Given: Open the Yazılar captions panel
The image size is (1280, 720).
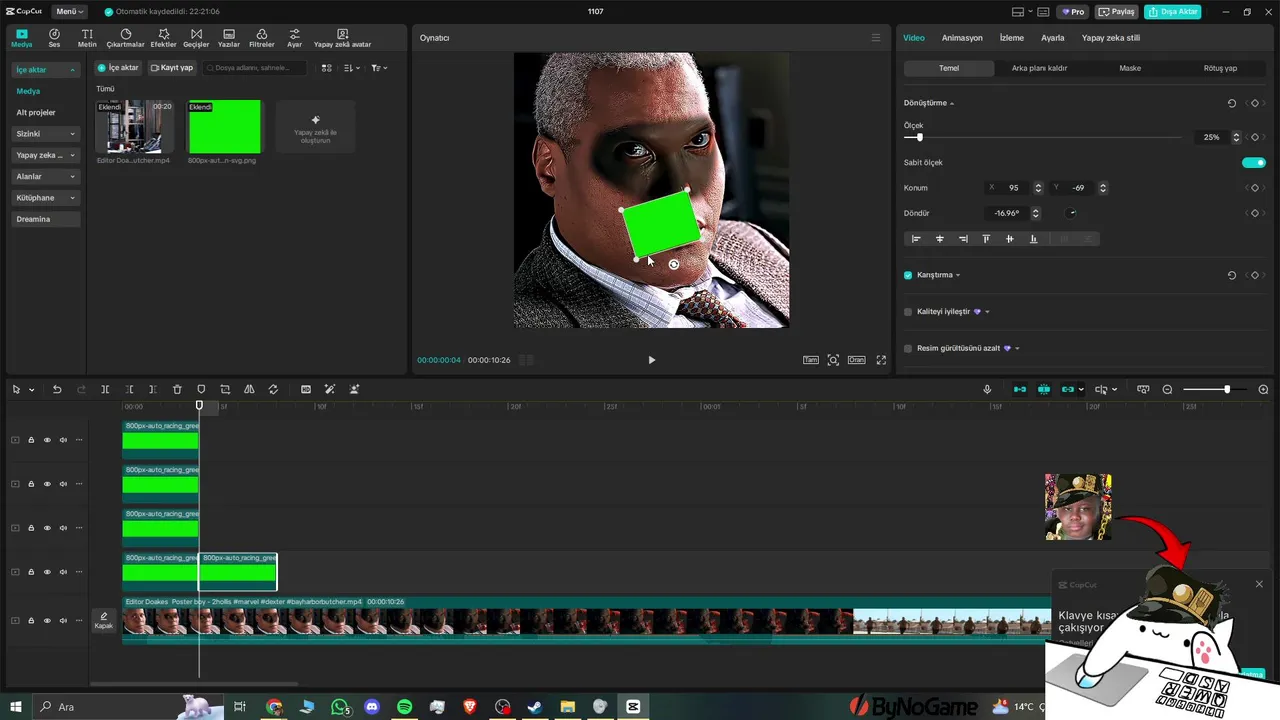Looking at the screenshot, I should [229, 38].
